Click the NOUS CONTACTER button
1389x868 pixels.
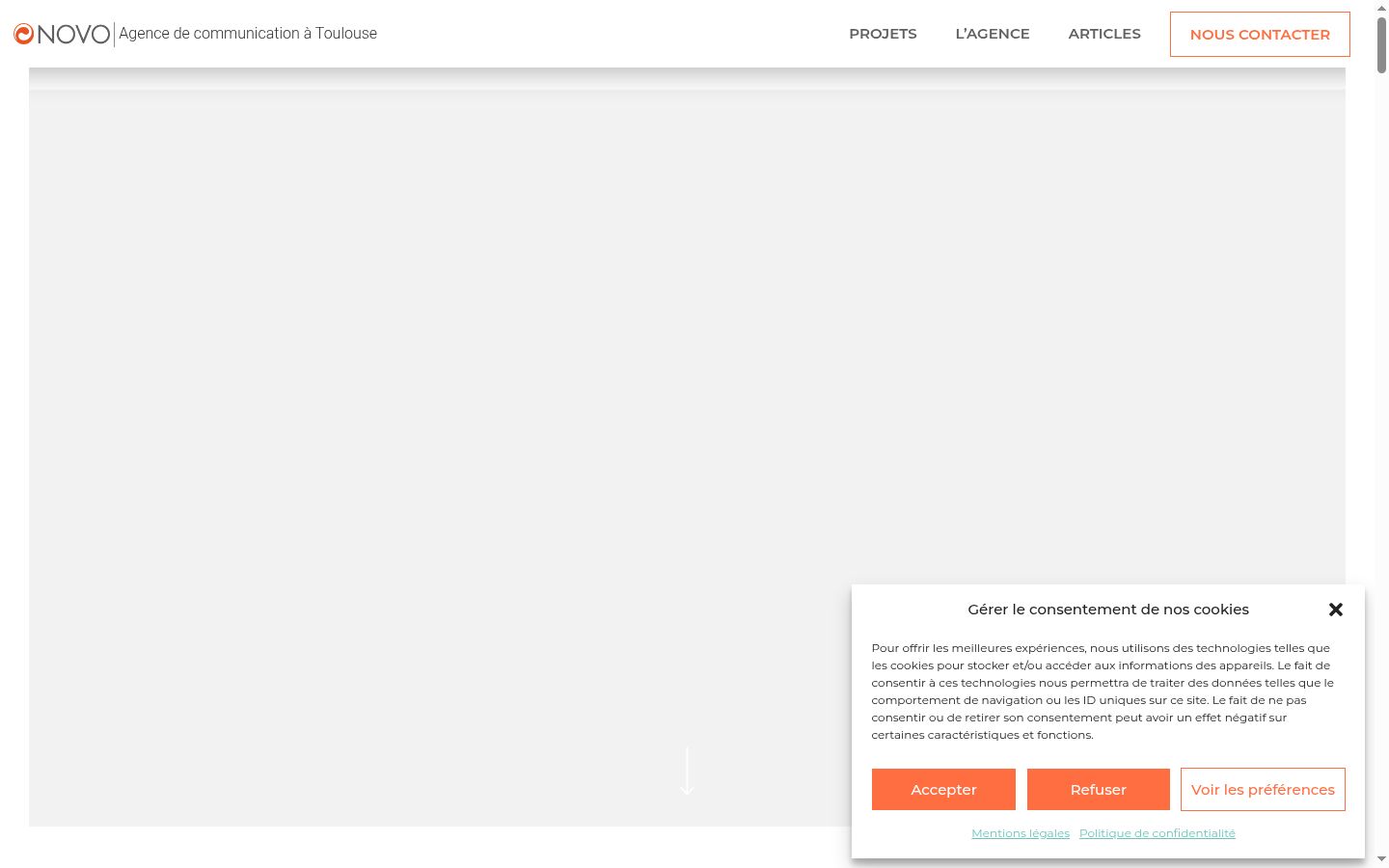[1260, 34]
